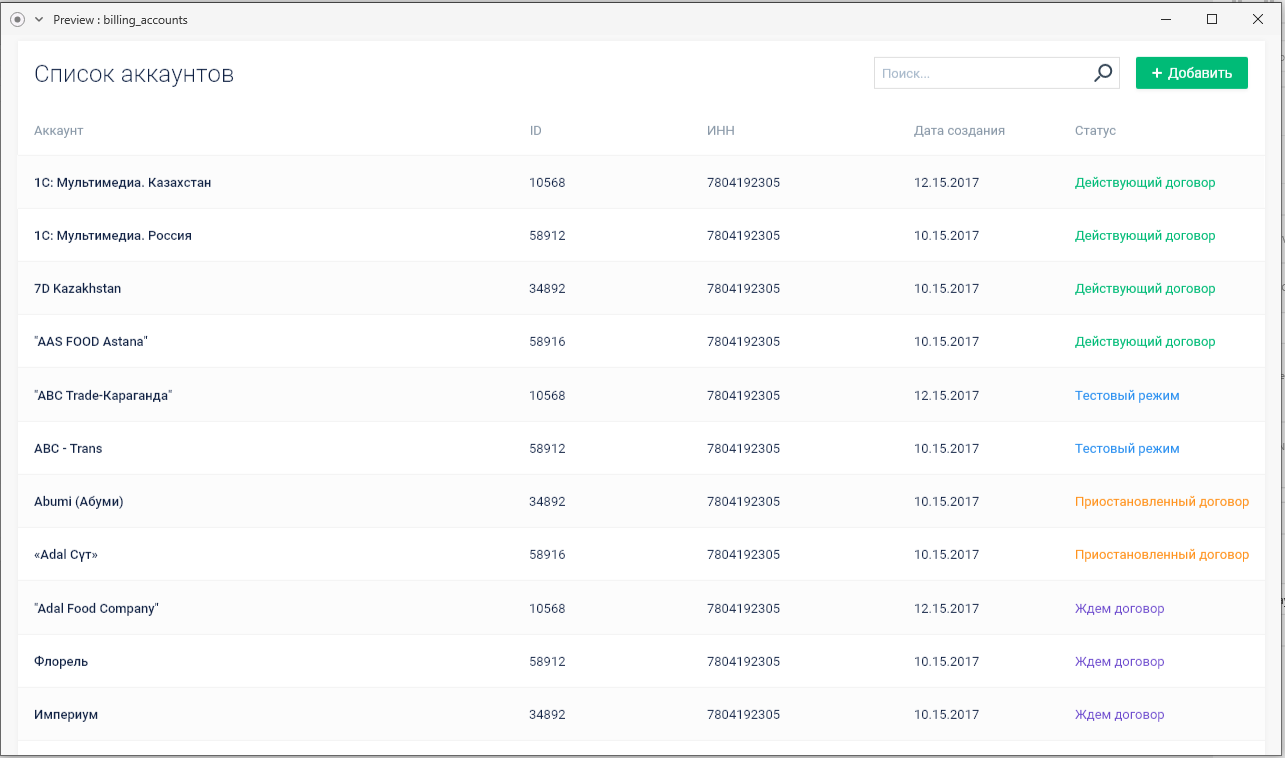
Task: Click the Список аккаунтов page heading
Action: point(134,74)
